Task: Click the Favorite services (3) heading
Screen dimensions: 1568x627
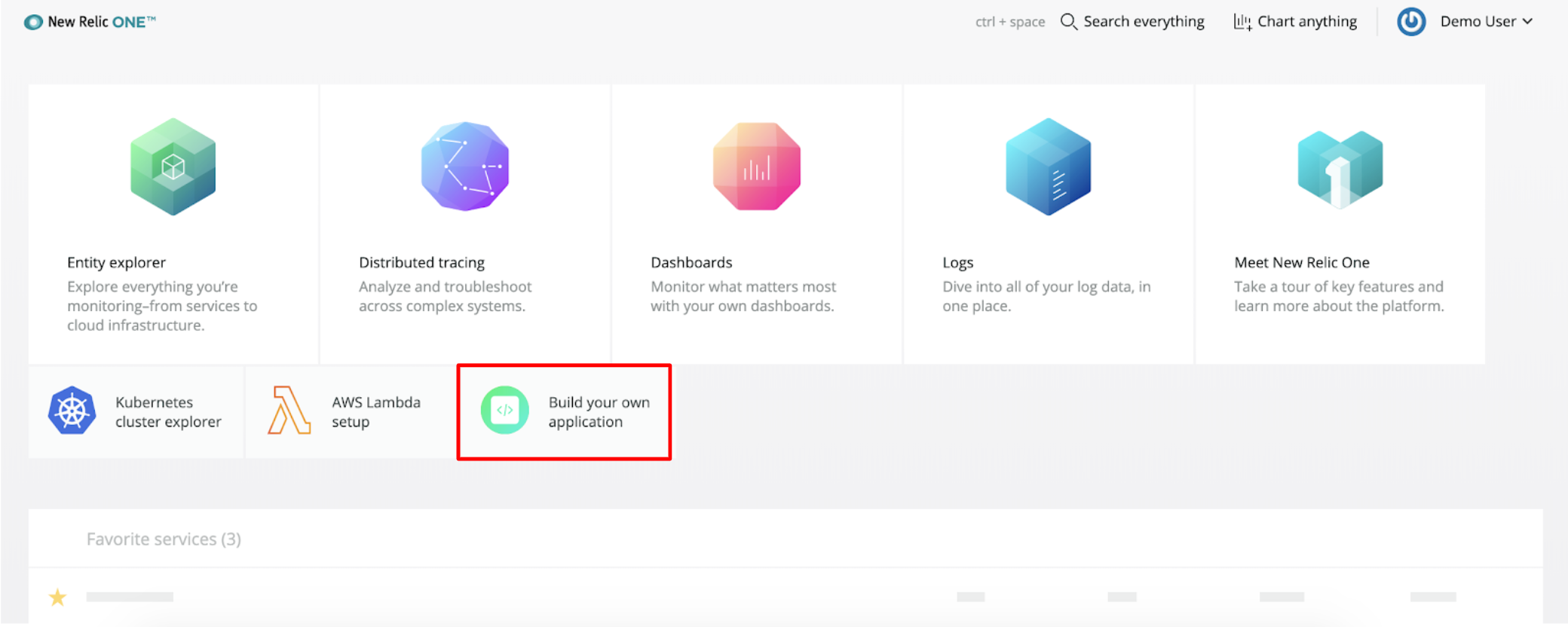Action: tap(164, 540)
